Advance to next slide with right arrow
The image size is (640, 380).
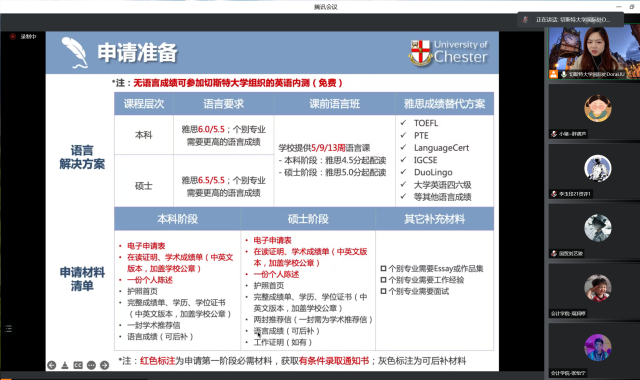click(x=104, y=365)
